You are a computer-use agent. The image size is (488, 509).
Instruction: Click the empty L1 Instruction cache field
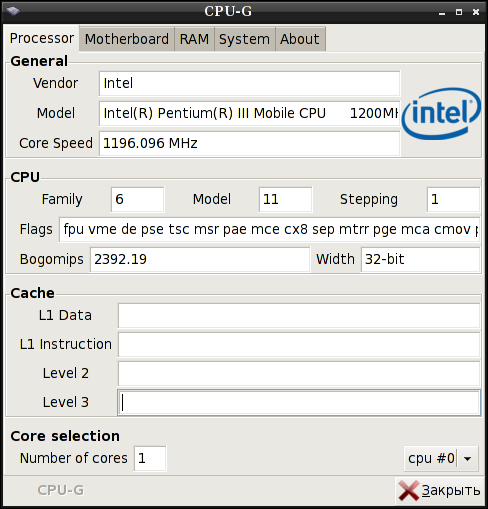coord(299,344)
